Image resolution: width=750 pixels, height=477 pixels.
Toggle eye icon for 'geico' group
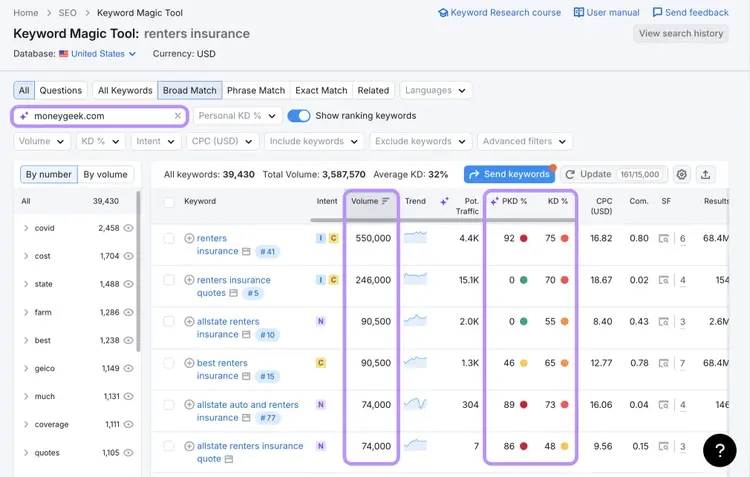click(x=128, y=368)
